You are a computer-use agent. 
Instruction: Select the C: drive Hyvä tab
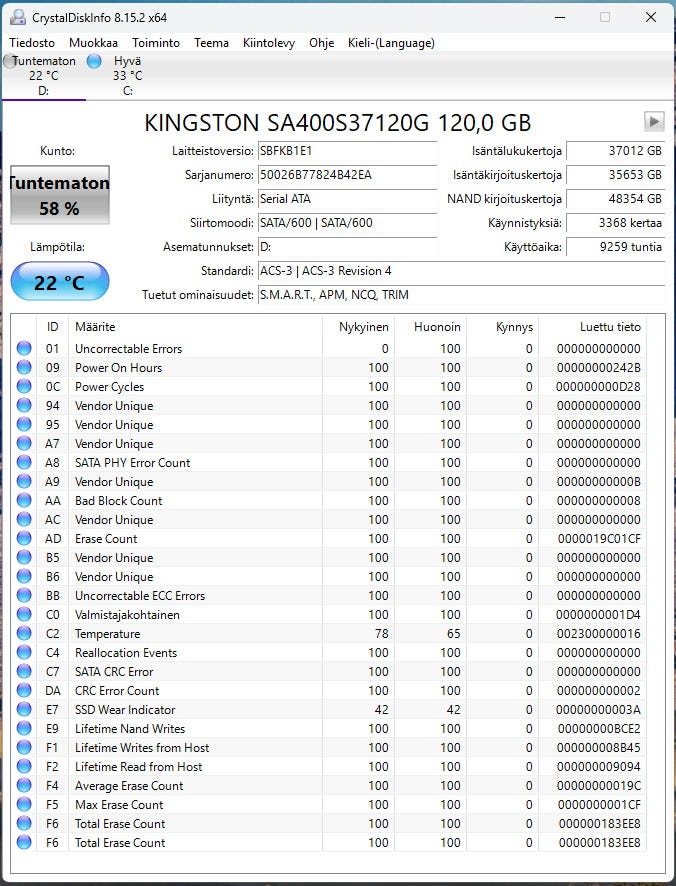(128, 76)
